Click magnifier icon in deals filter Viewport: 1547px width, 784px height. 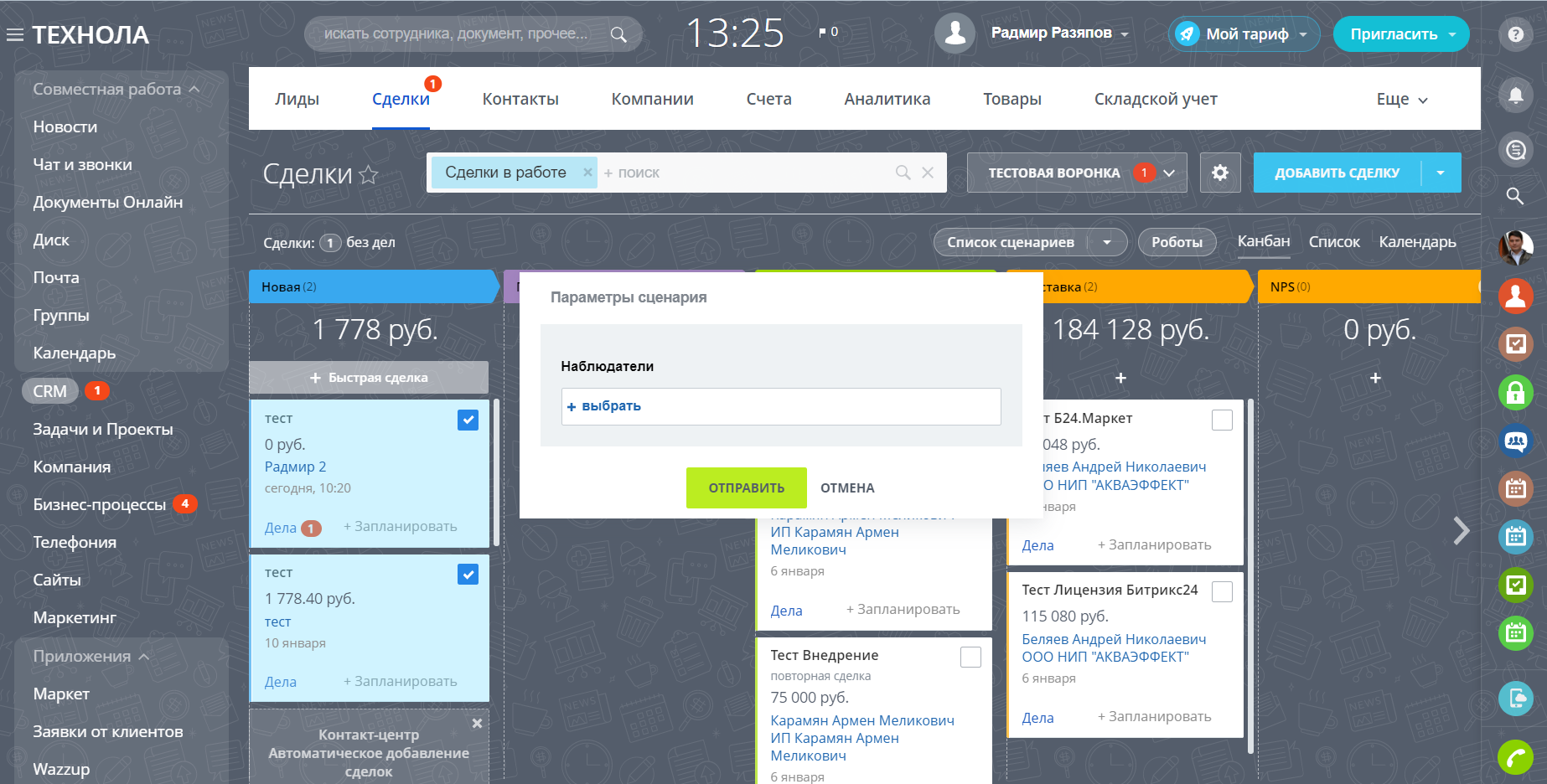pos(903,173)
